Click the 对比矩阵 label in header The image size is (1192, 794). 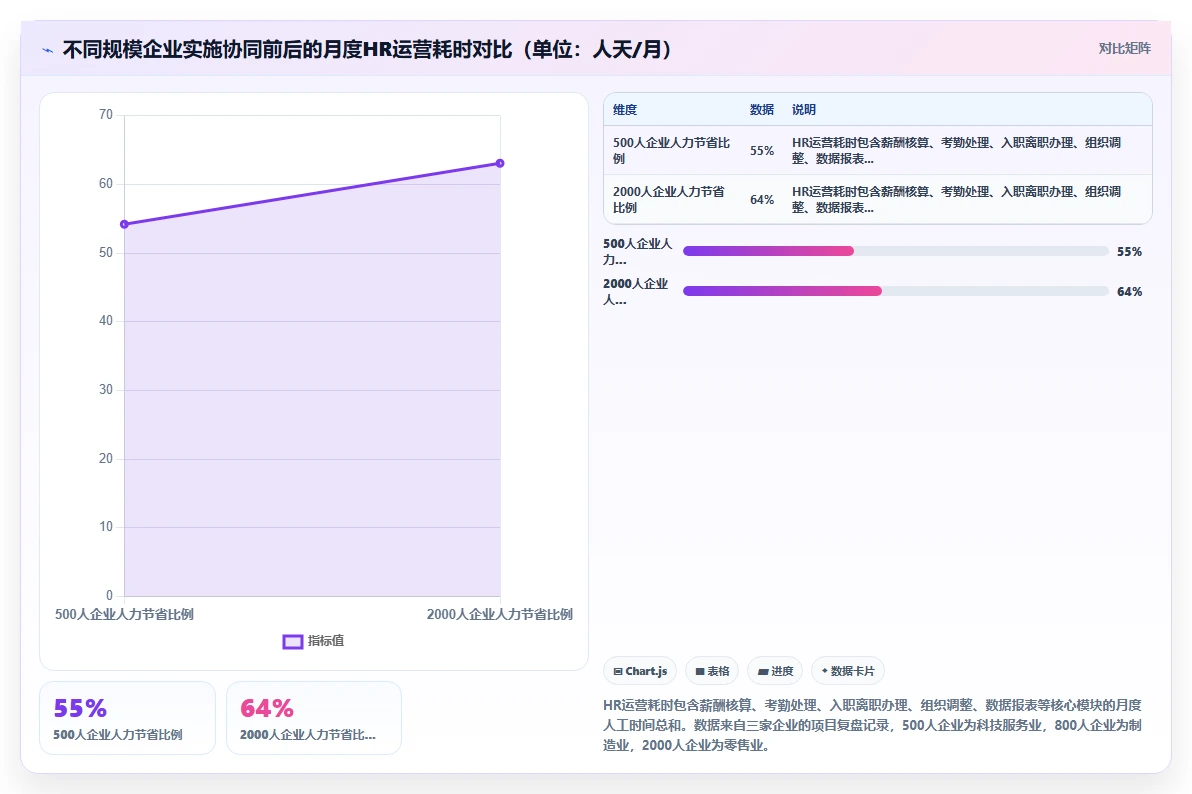[1124, 49]
